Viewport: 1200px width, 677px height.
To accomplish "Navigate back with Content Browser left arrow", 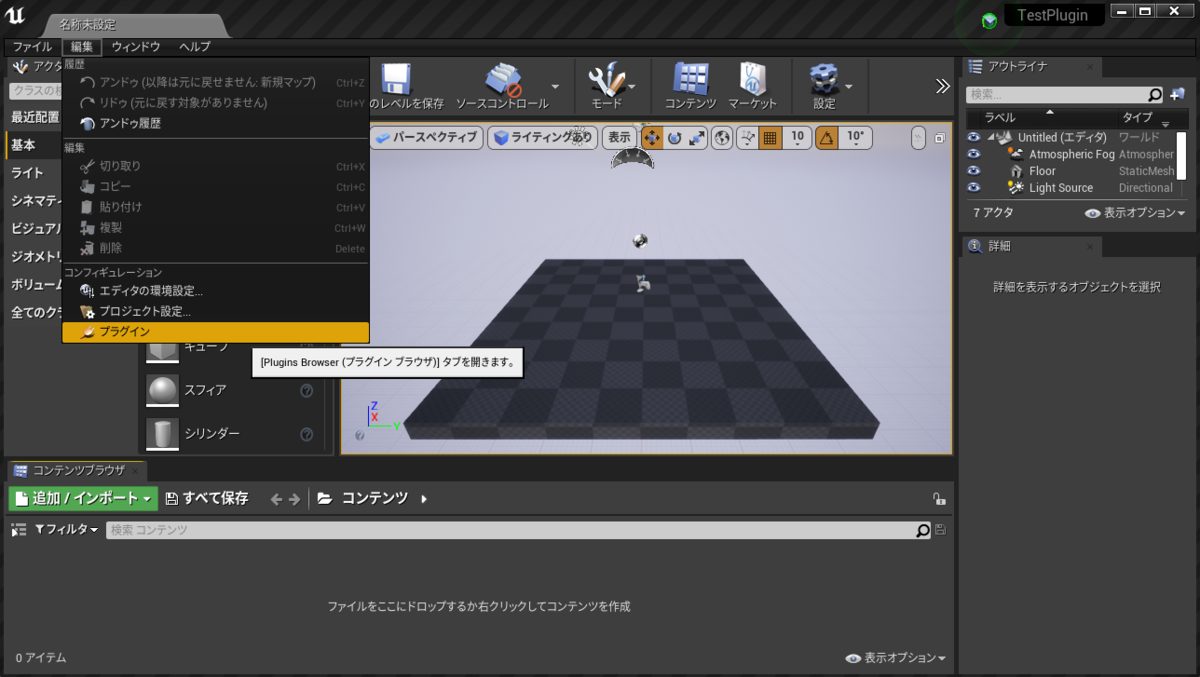I will (x=277, y=498).
